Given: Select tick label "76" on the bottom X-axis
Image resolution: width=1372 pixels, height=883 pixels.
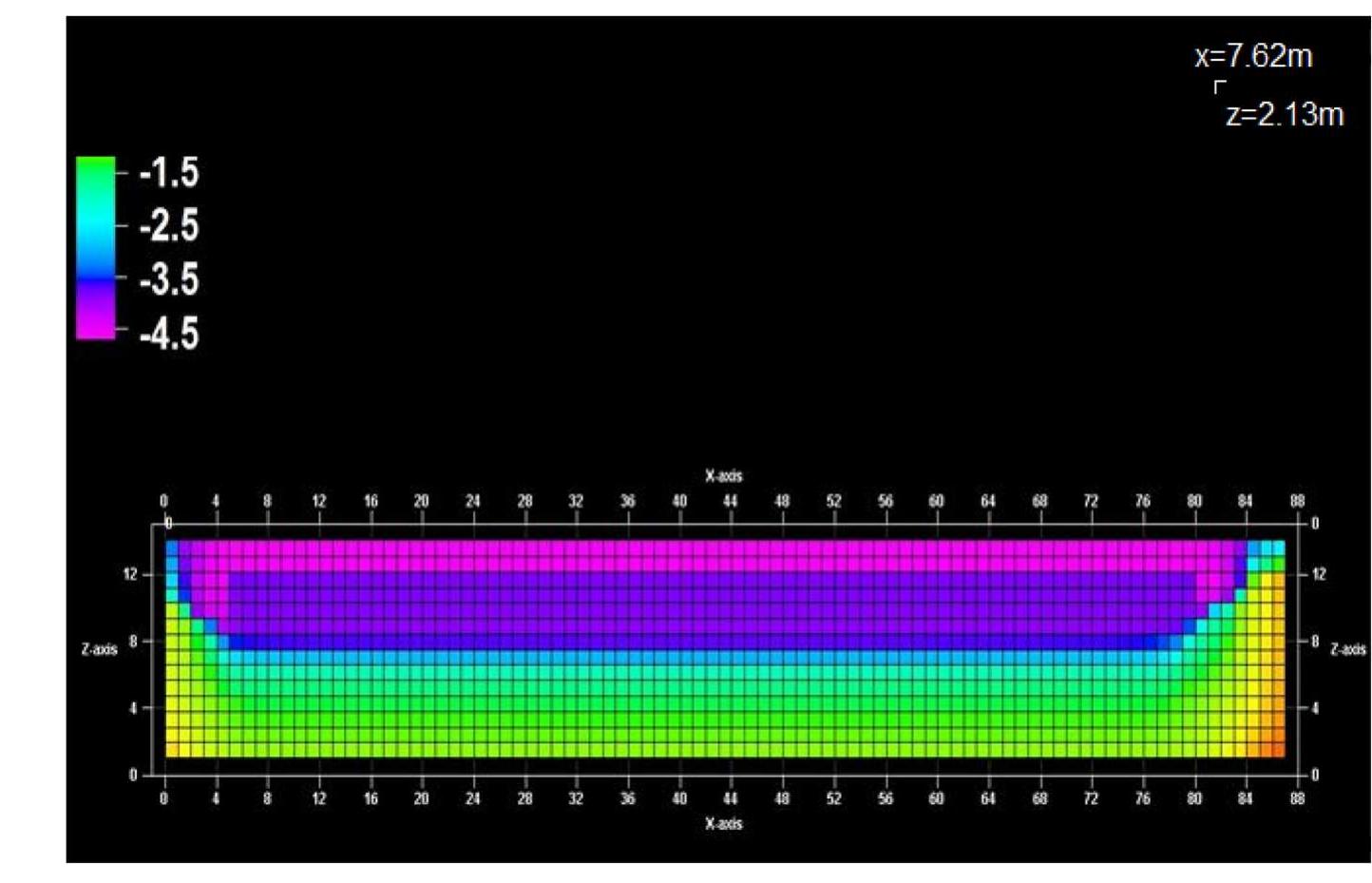Looking at the screenshot, I should pos(1143,798).
